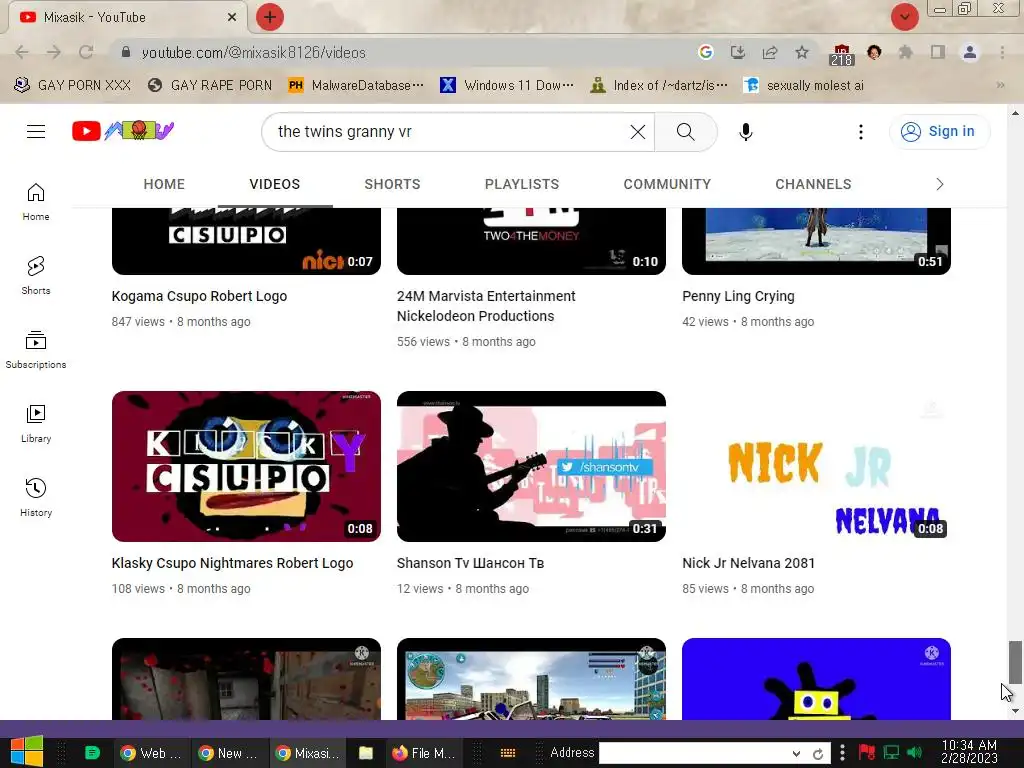Switch to the SHORTS tab
1024x768 pixels.
pos(392,184)
